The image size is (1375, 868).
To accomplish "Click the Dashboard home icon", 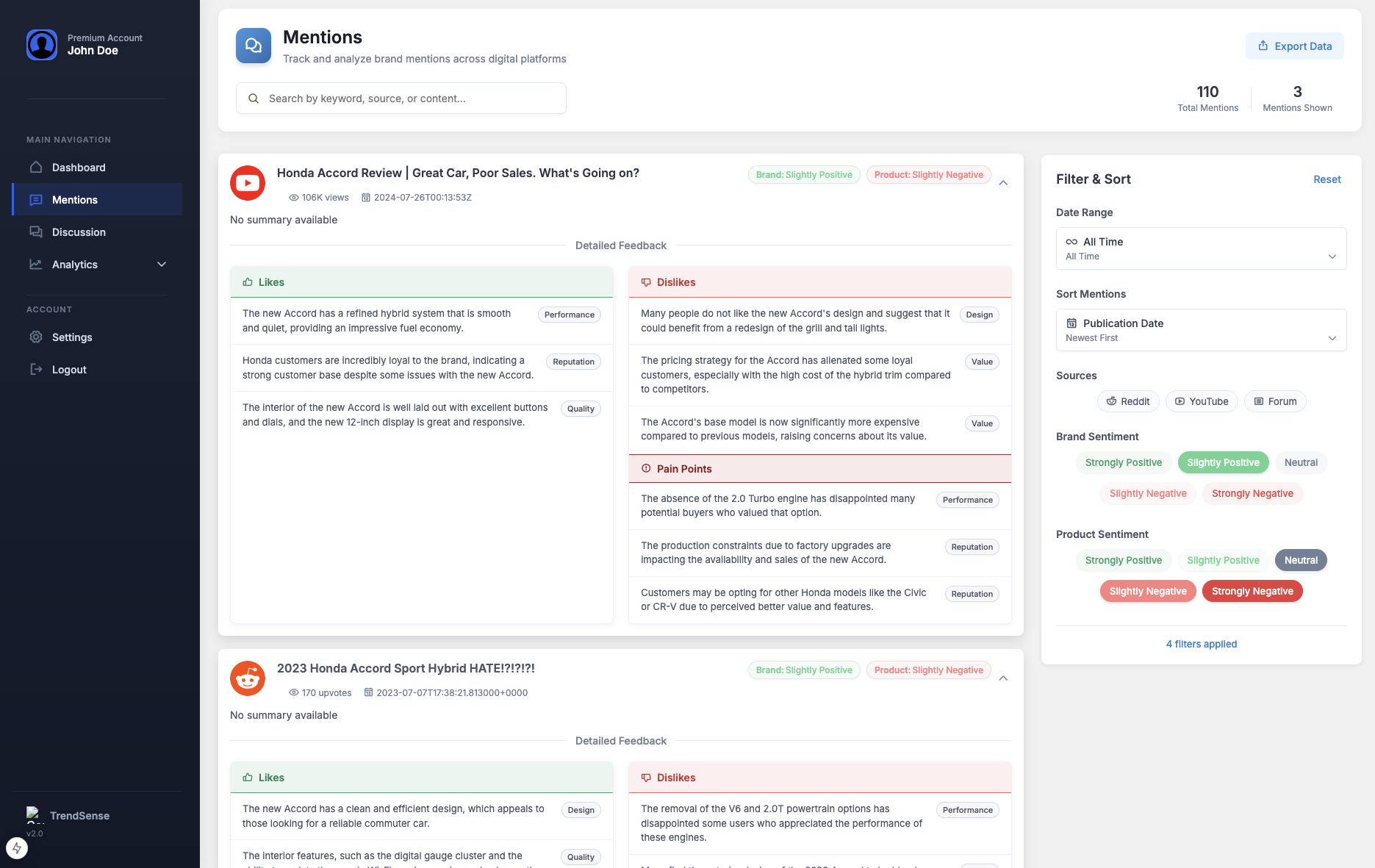I will pyautogui.click(x=36, y=168).
